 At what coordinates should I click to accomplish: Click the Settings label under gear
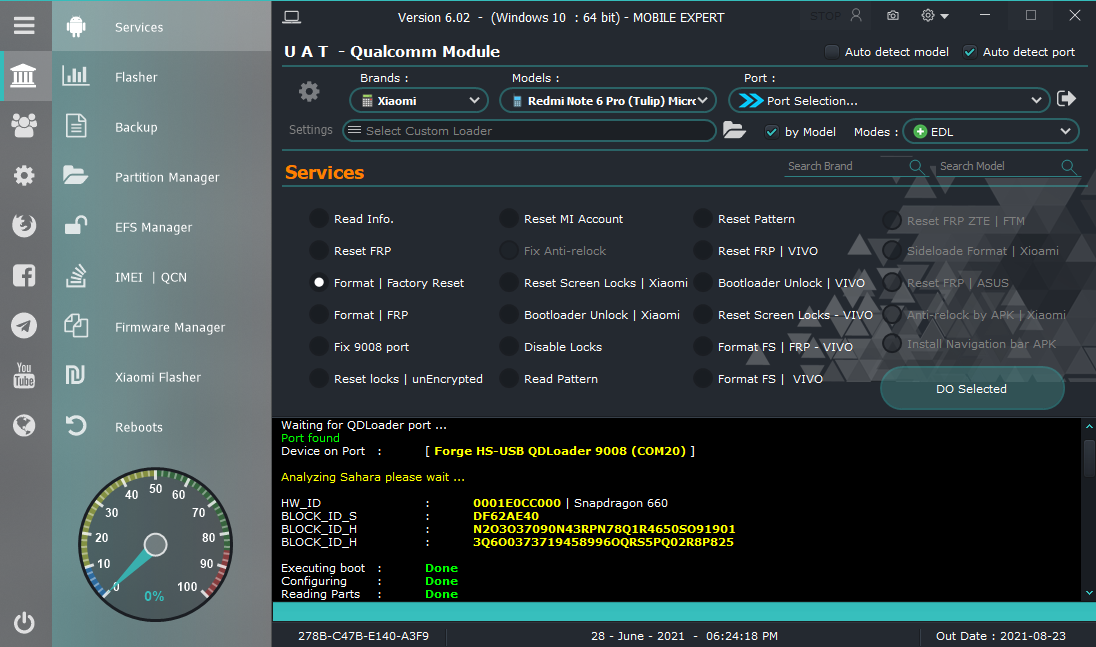click(x=311, y=129)
